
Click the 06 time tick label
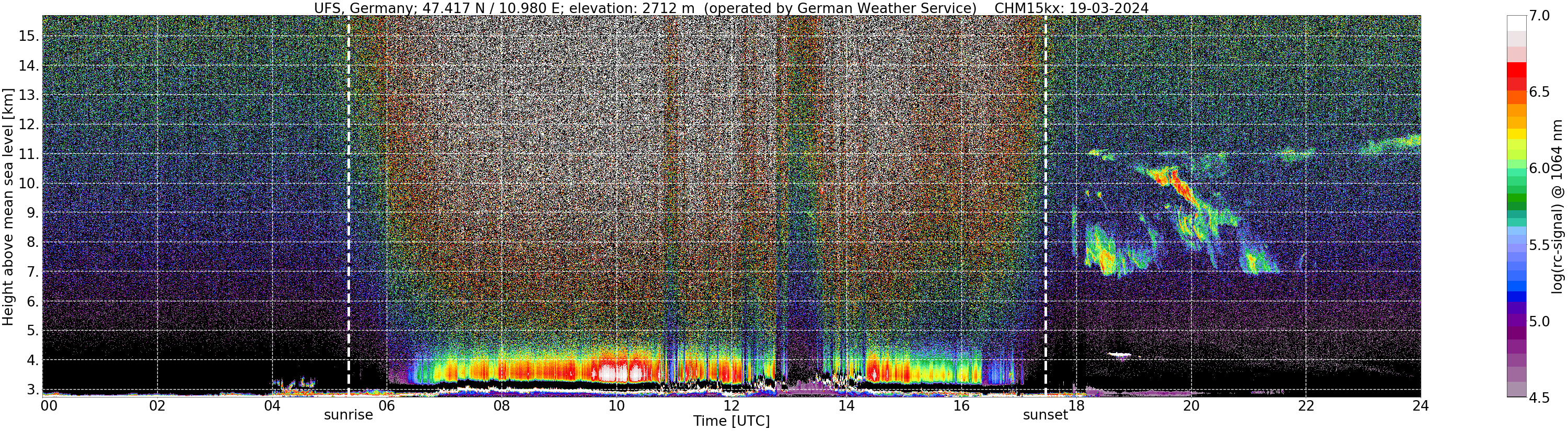387,405
